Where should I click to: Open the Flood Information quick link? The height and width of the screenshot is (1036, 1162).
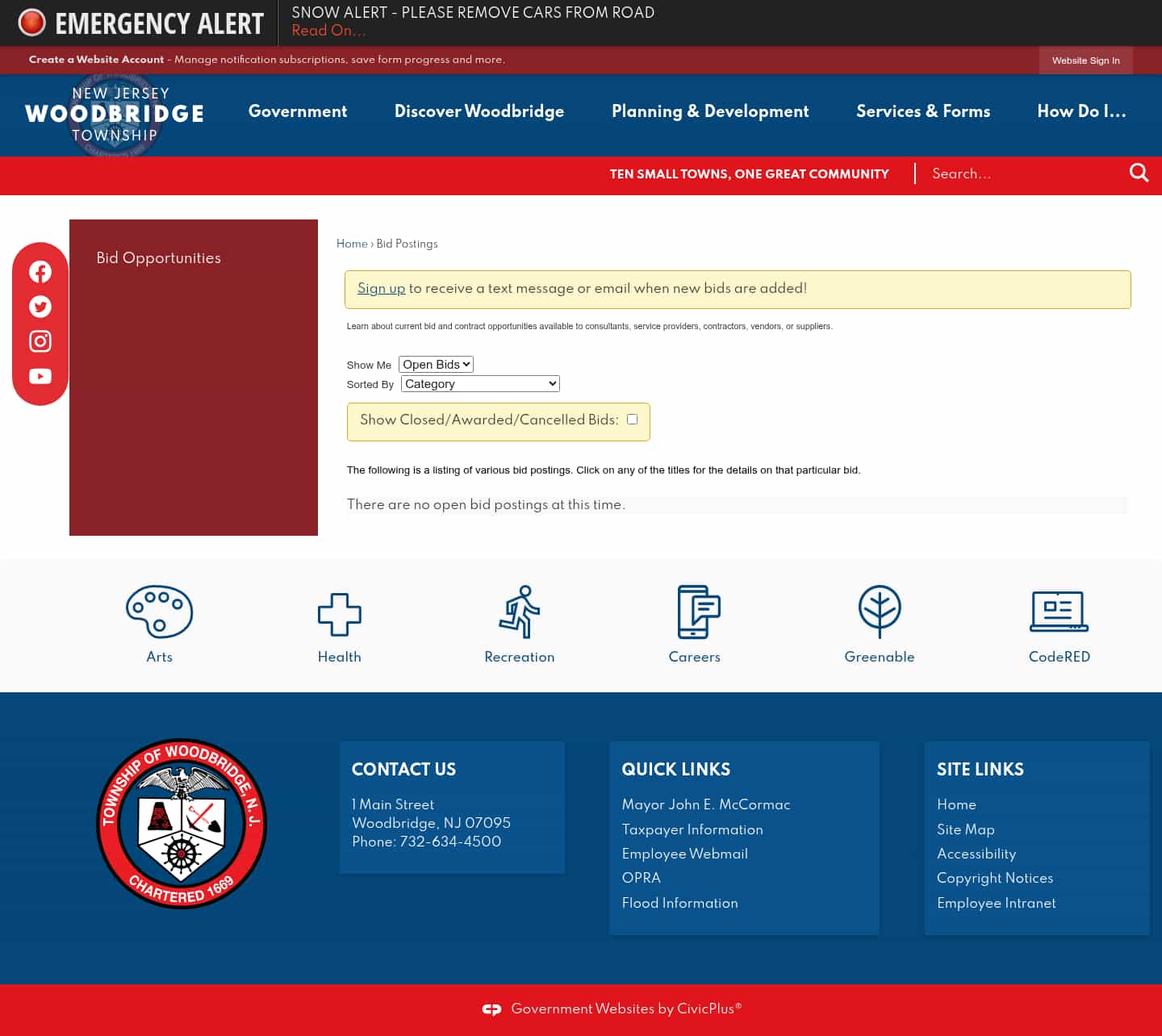679,904
